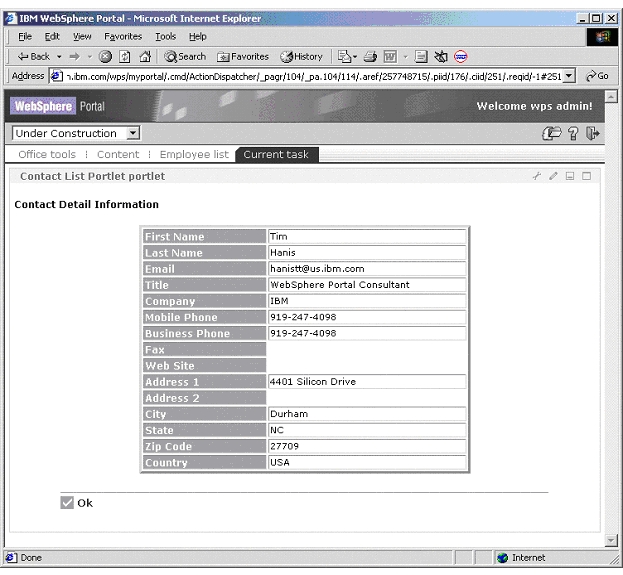Click the City field showing Durham
623x575 pixels.
pyautogui.click(x=367, y=414)
